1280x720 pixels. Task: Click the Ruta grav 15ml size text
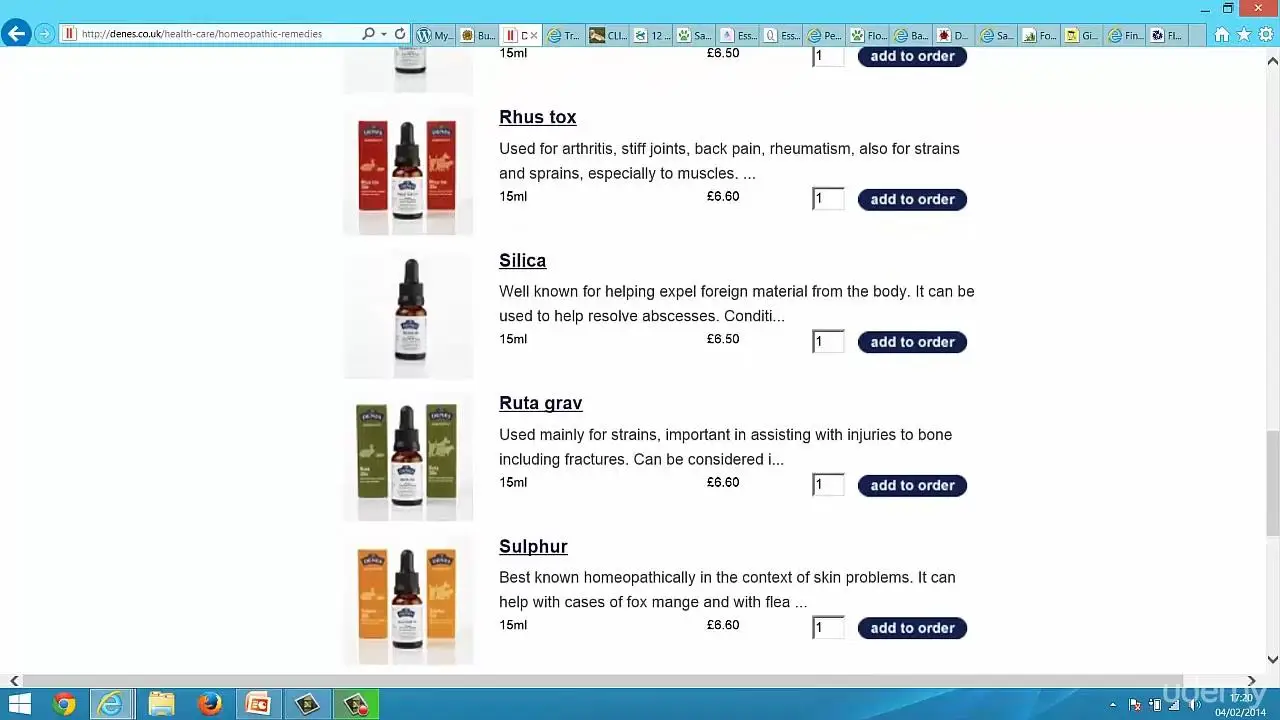(x=513, y=482)
